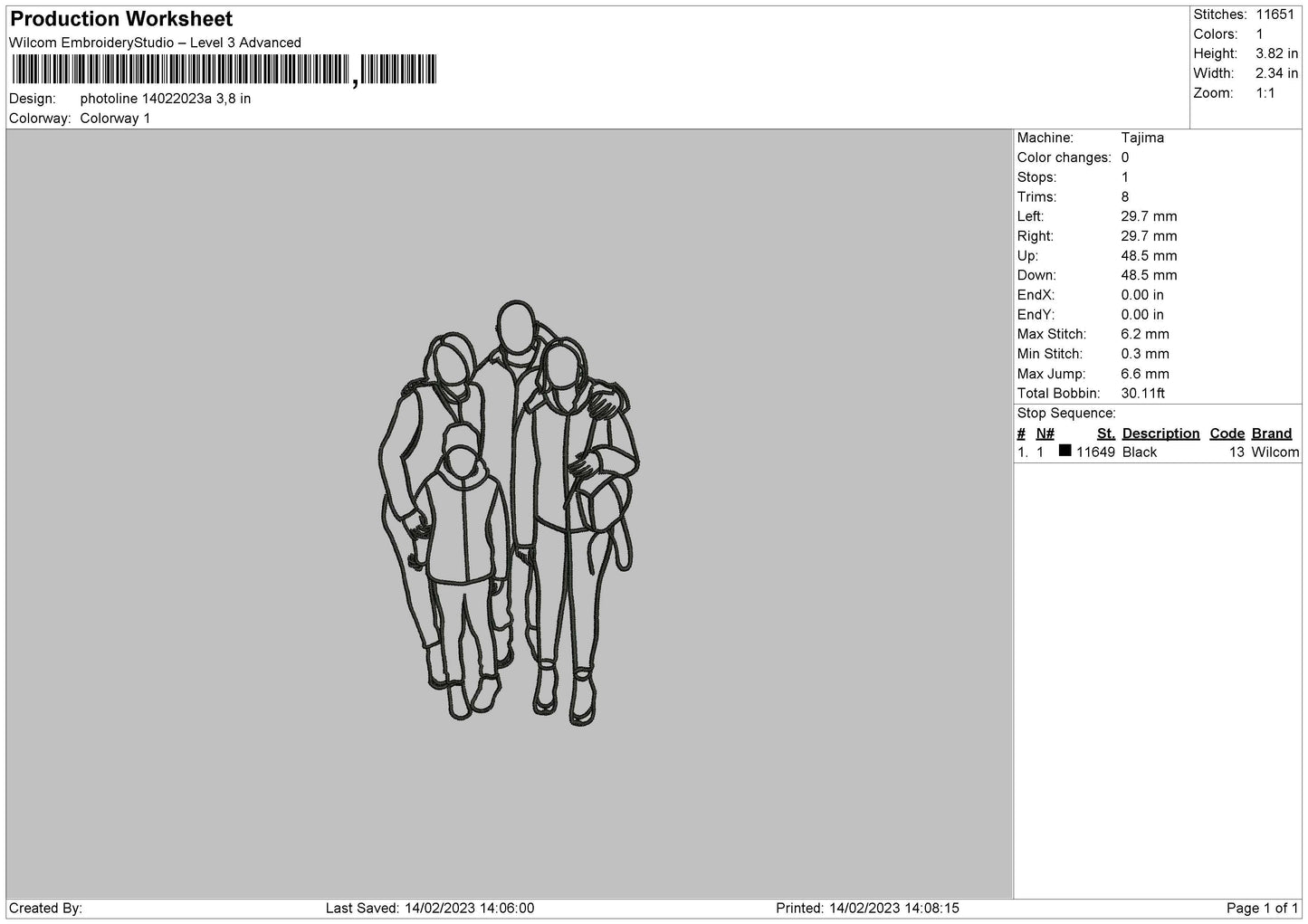Click the Colors value 1
This screenshot has height=924, width=1308.
coord(1259,34)
